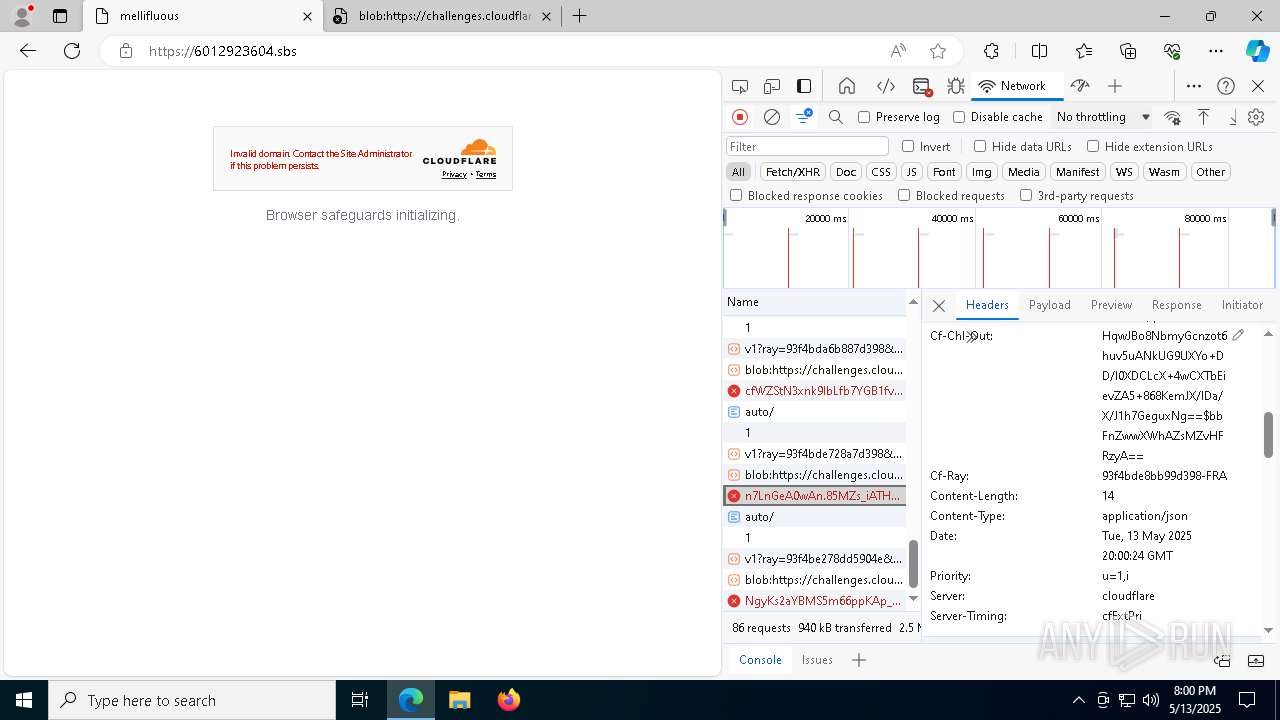The width and height of the screenshot is (1280, 720).
Task: Filter by Img requests
Action: [982, 172]
